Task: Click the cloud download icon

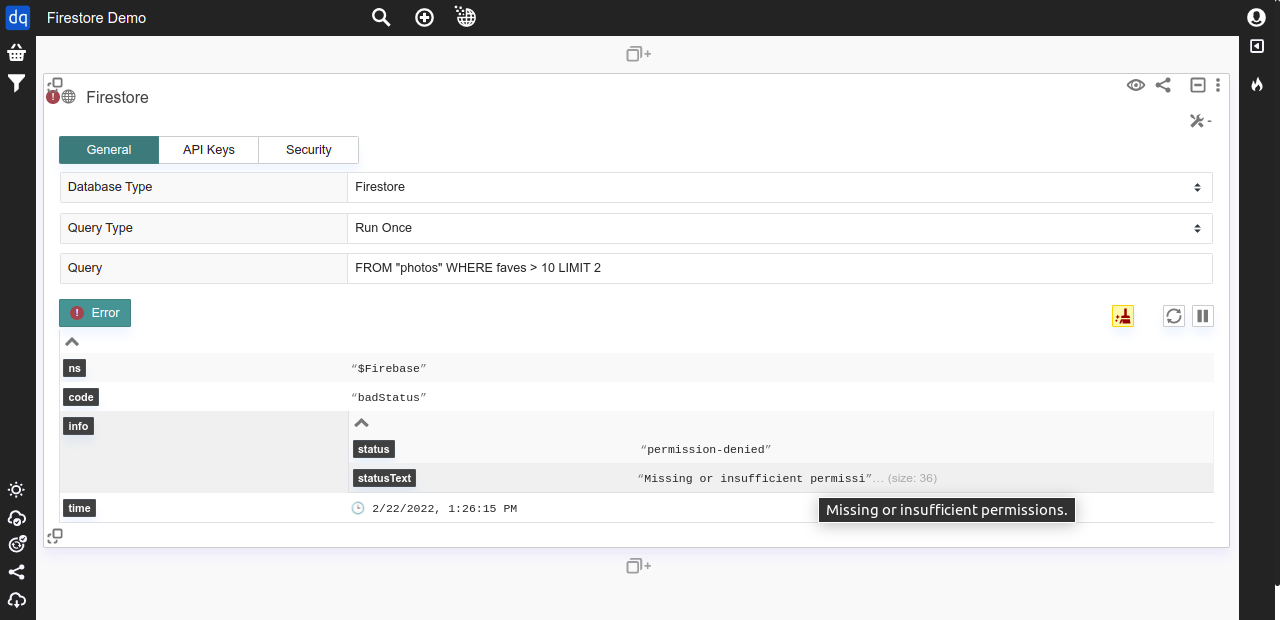Action: tap(16, 600)
